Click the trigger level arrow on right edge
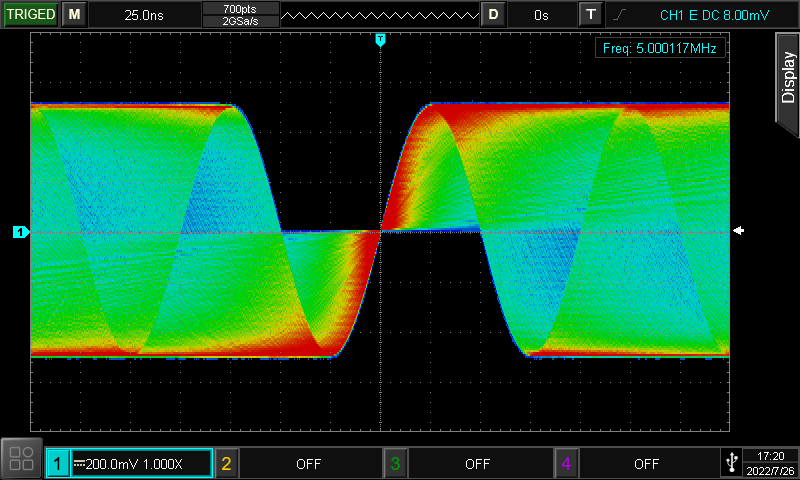The width and height of the screenshot is (800, 480). [x=739, y=232]
